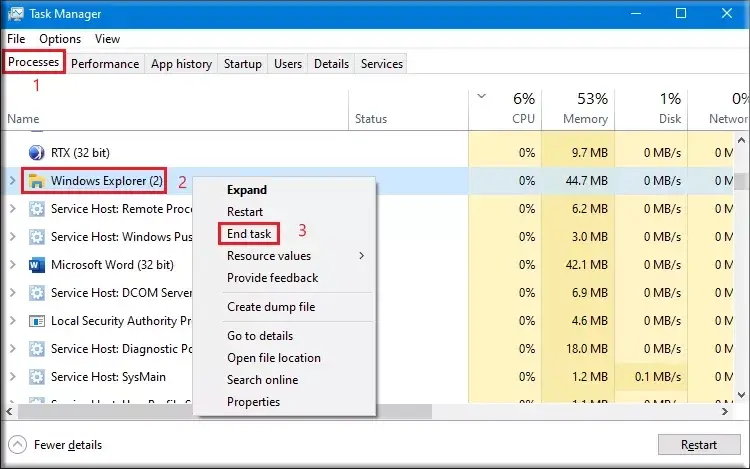
Task: Select the Service Host: SysMain process name
Action: click(108, 377)
